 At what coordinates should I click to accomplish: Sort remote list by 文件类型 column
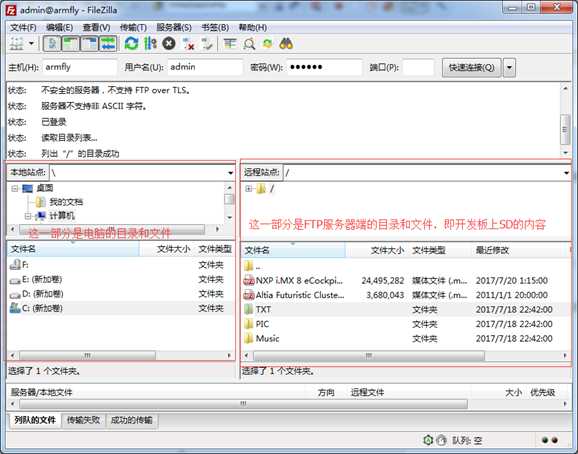[x=439, y=250]
